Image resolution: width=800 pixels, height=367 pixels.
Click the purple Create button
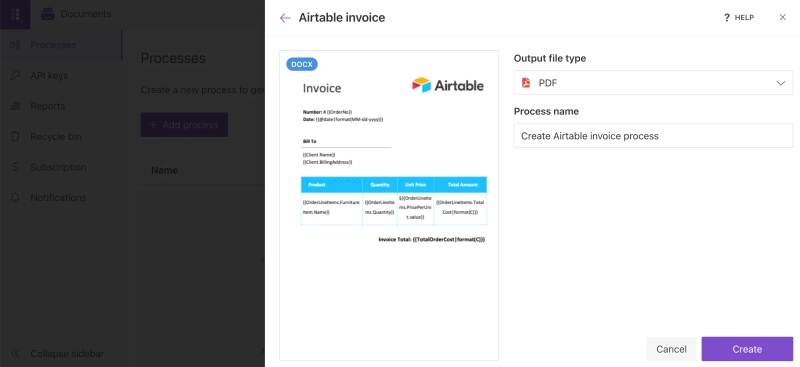point(747,349)
